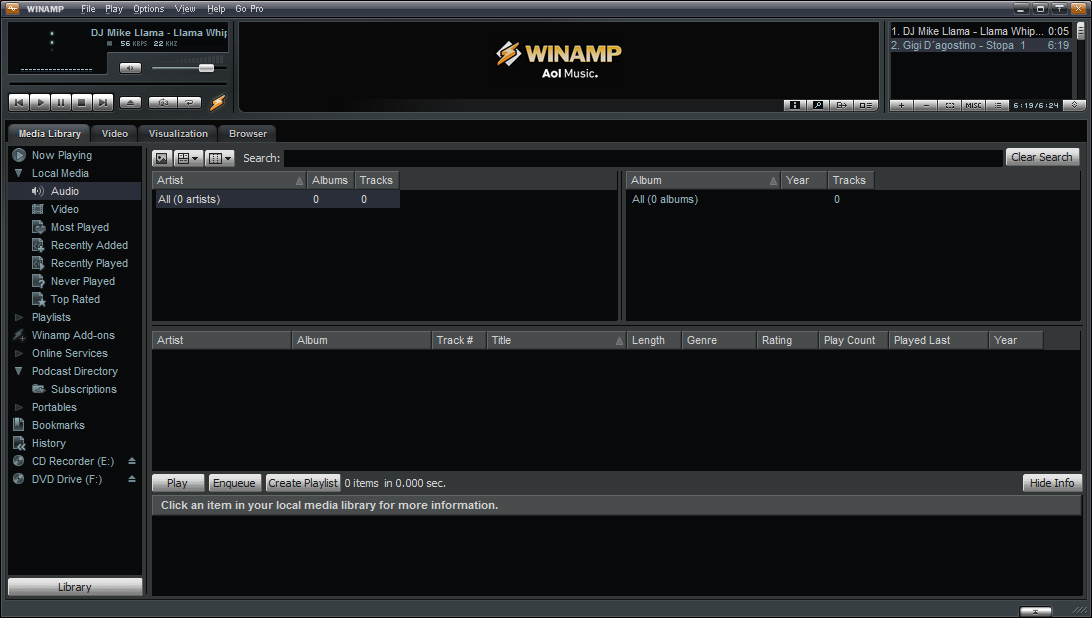The height and width of the screenshot is (618, 1092).
Task: Expand the Portables tree node
Action: [19, 407]
